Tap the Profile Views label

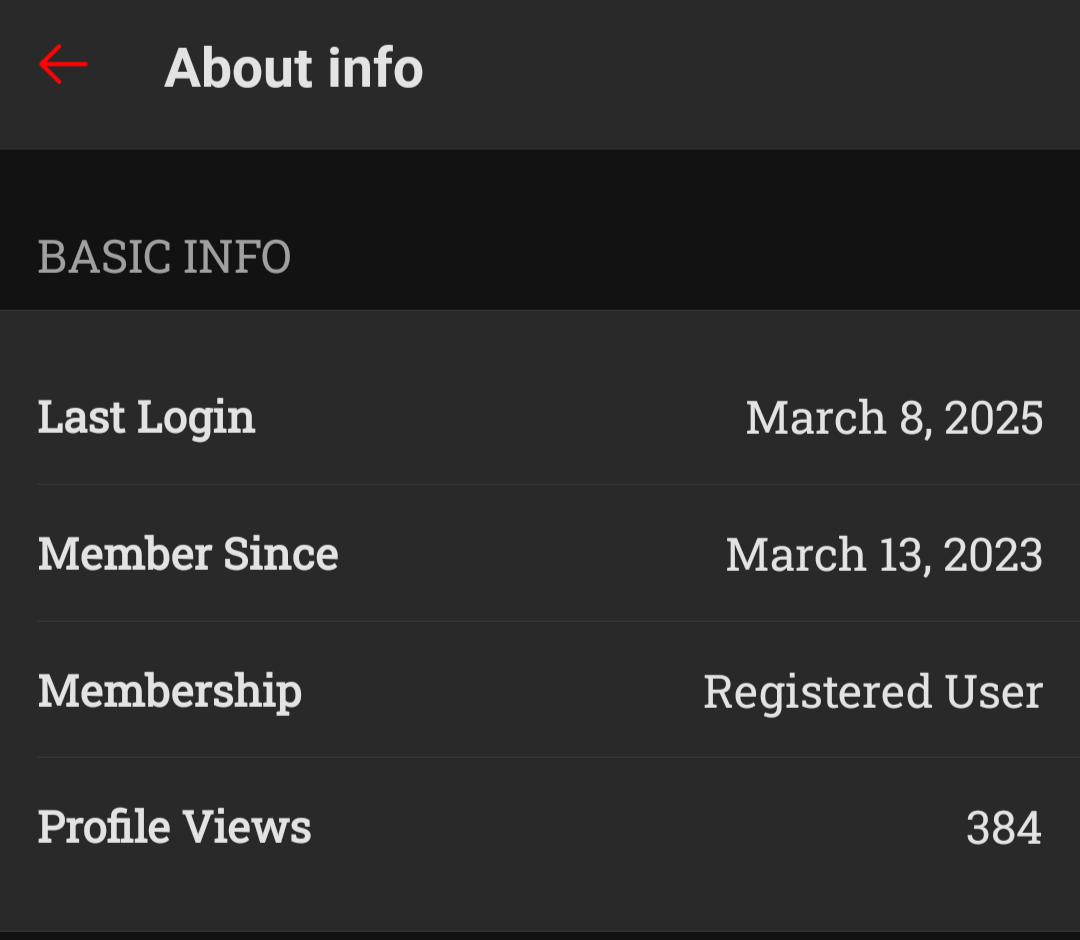point(174,827)
